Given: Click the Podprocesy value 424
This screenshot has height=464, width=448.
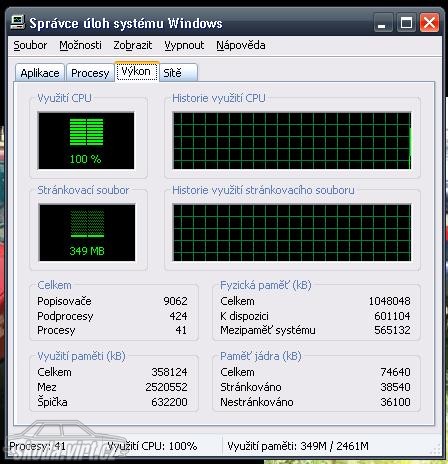Looking at the screenshot, I should tap(178, 316).
